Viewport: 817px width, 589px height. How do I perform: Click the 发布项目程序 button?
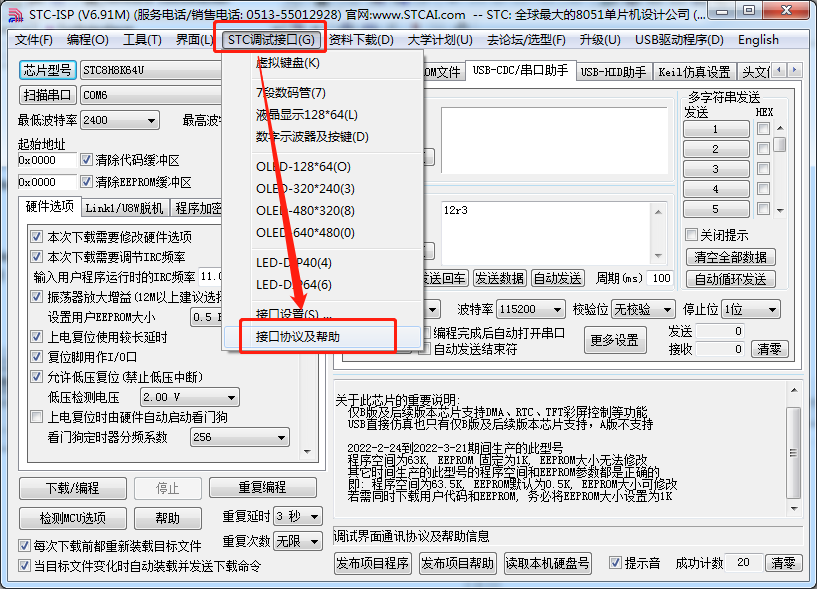[373, 563]
